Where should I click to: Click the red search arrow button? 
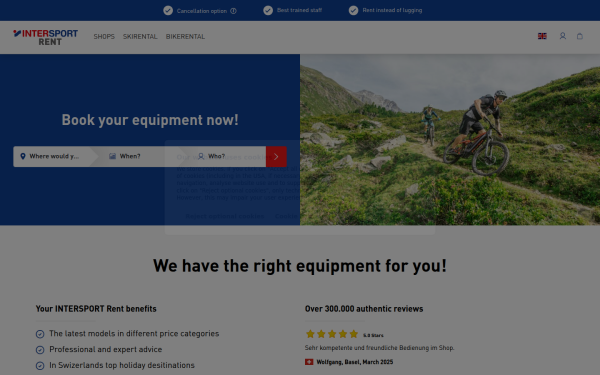[276, 156]
